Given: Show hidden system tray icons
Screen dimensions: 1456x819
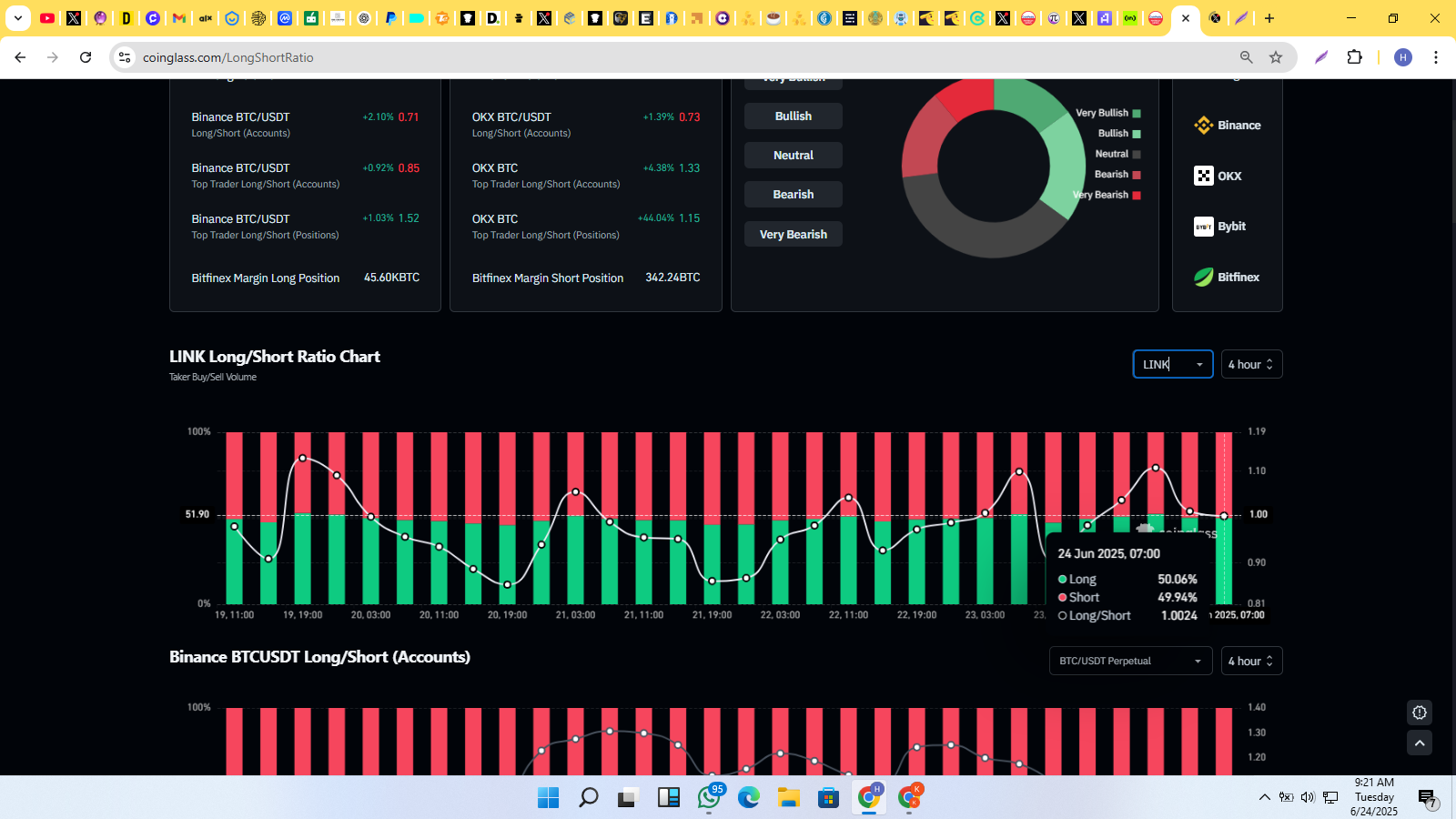Looking at the screenshot, I should (1264, 798).
